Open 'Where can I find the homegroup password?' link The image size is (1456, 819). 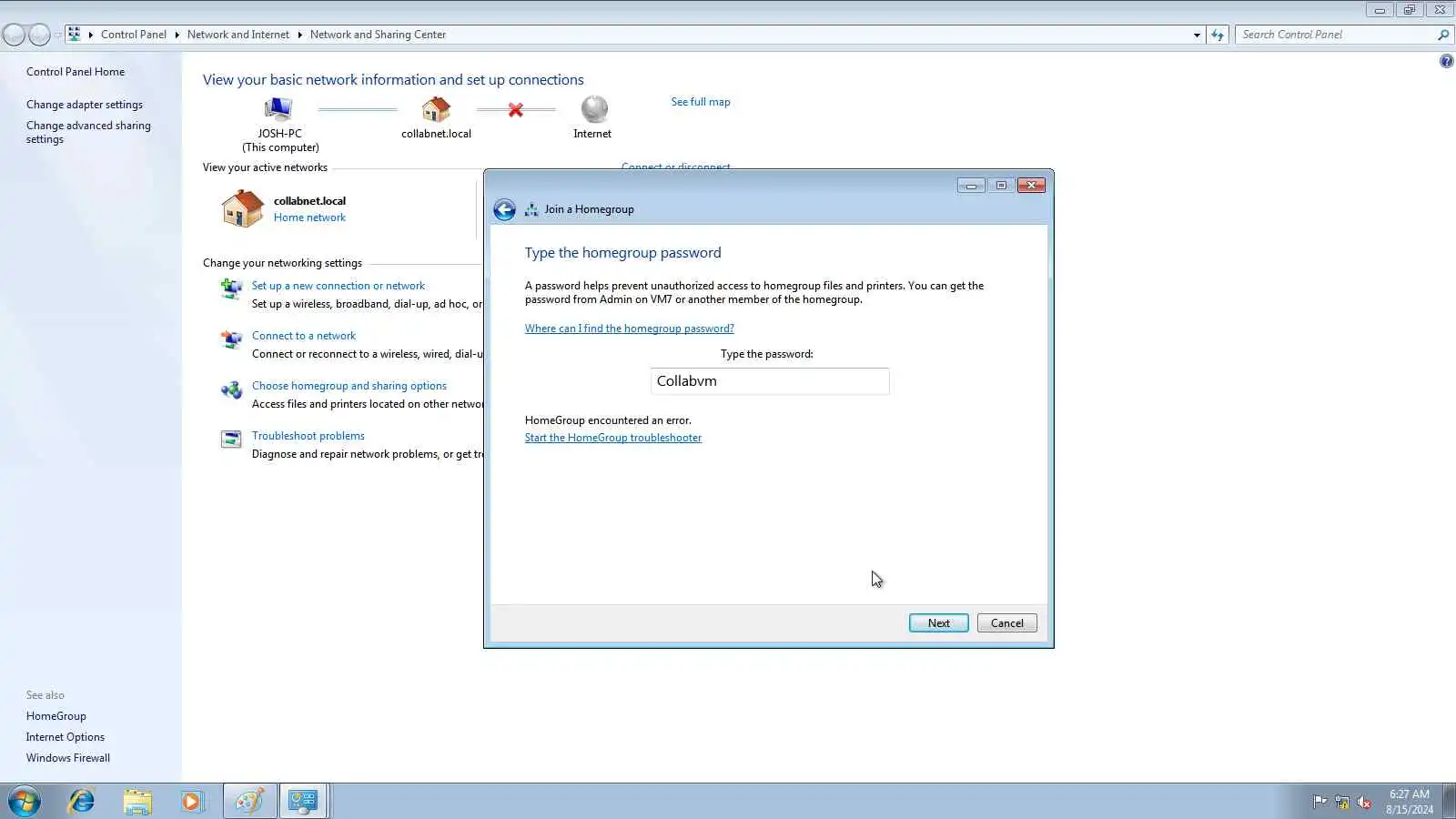(x=629, y=329)
